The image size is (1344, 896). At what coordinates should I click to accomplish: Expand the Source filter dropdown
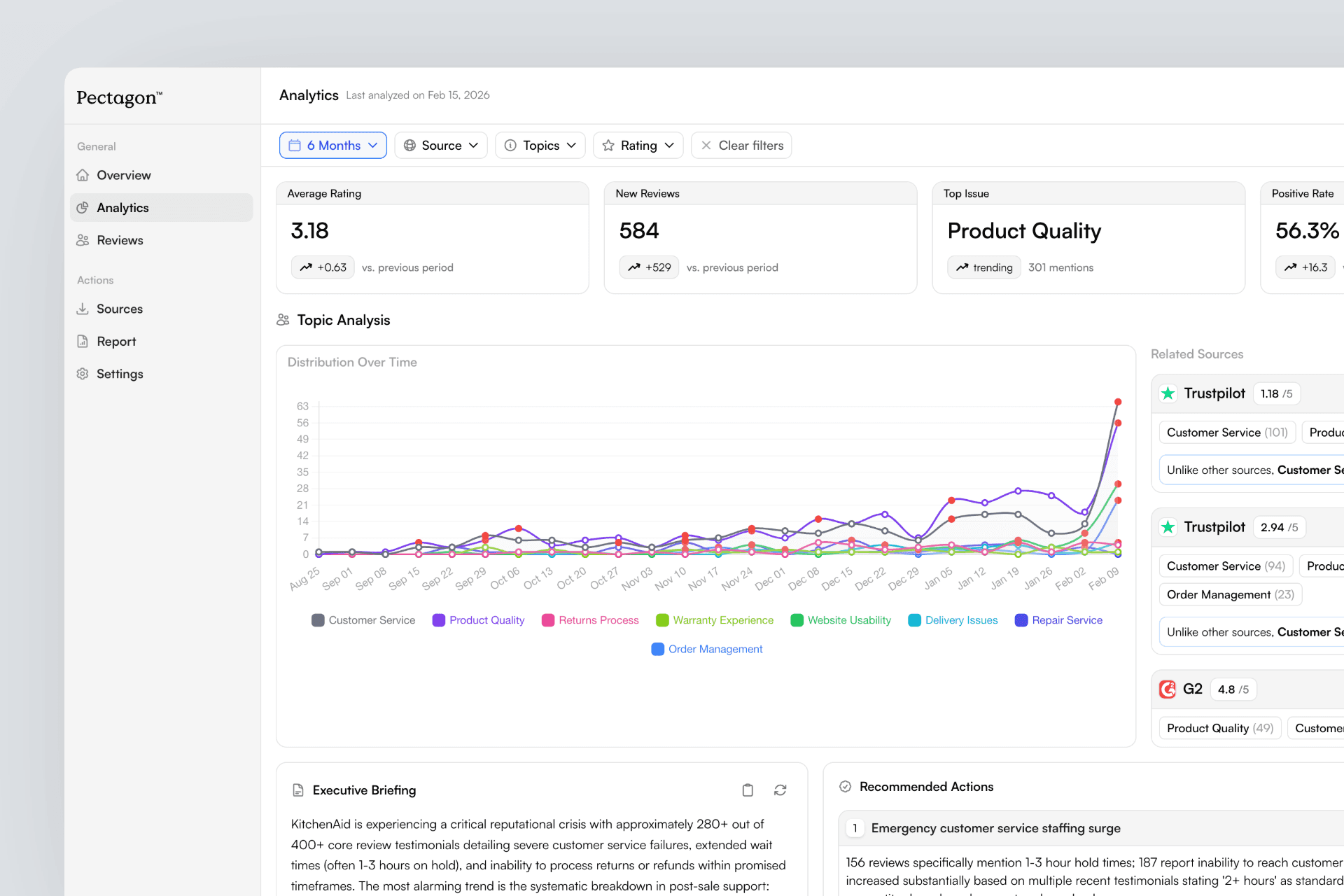[x=441, y=146]
